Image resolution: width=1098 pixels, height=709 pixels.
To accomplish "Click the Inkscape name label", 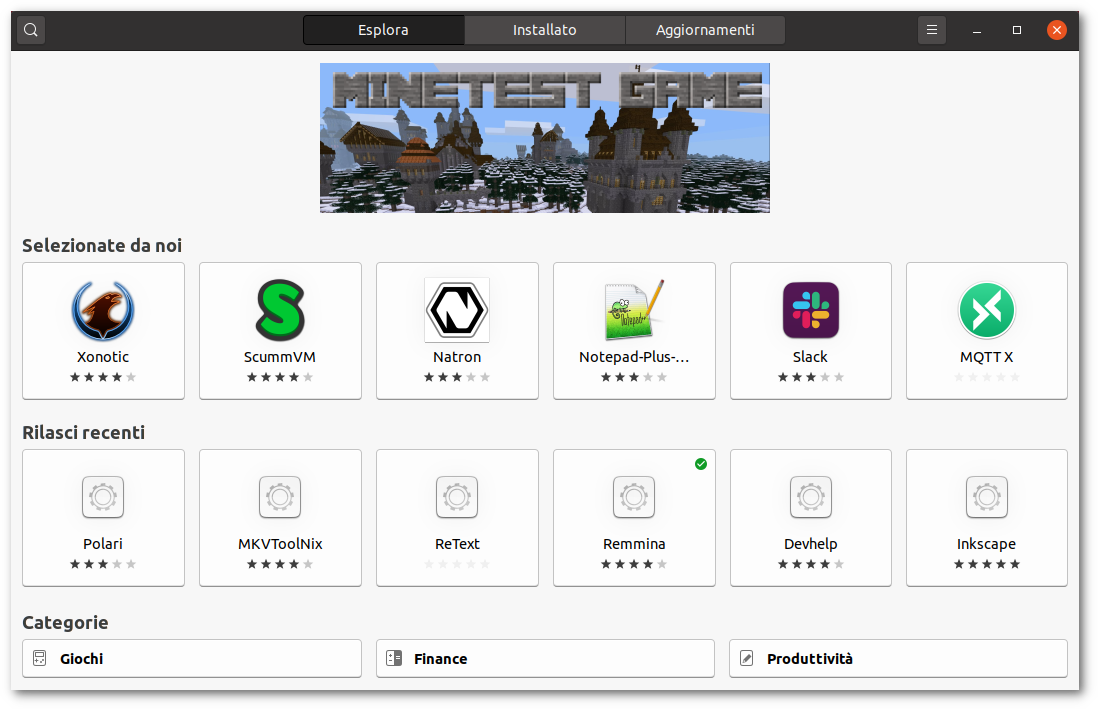I will click(x=987, y=544).
